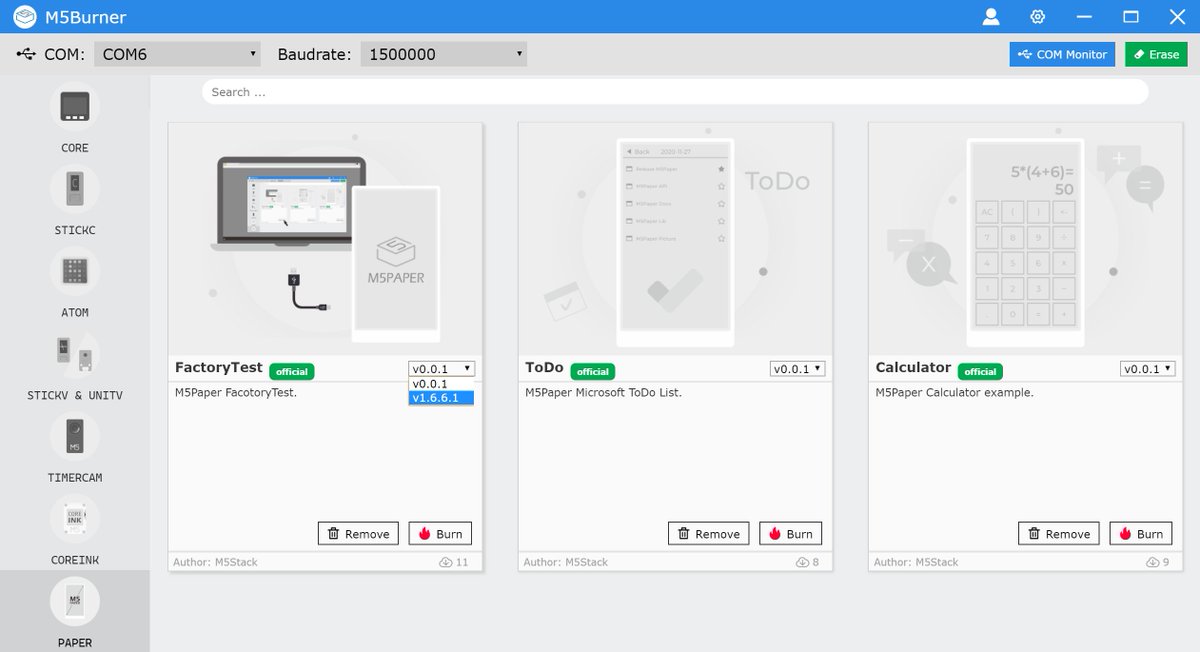
Task: Remove the FactoryTest firmware
Action: coord(358,534)
